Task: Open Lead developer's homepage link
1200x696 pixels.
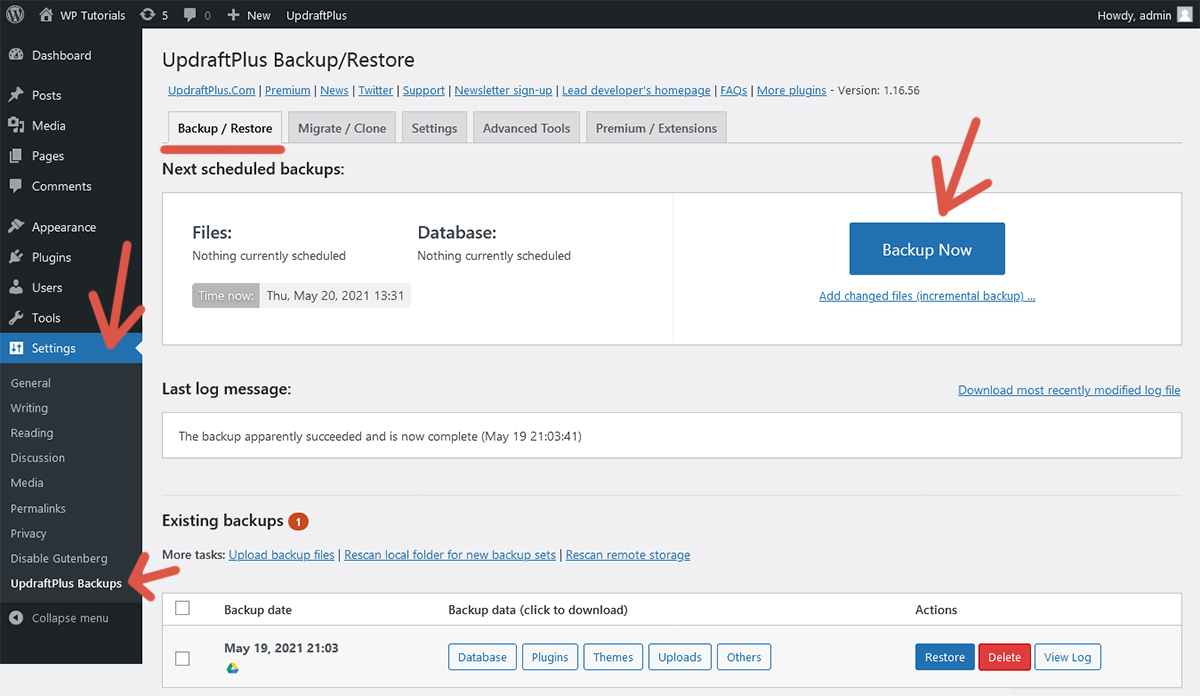Action: (x=636, y=90)
